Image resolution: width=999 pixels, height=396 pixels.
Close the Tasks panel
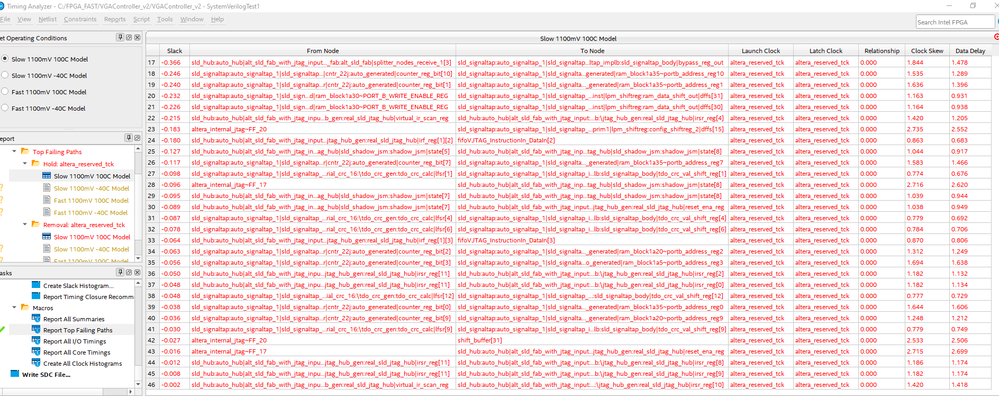click(x=137, y=272)
